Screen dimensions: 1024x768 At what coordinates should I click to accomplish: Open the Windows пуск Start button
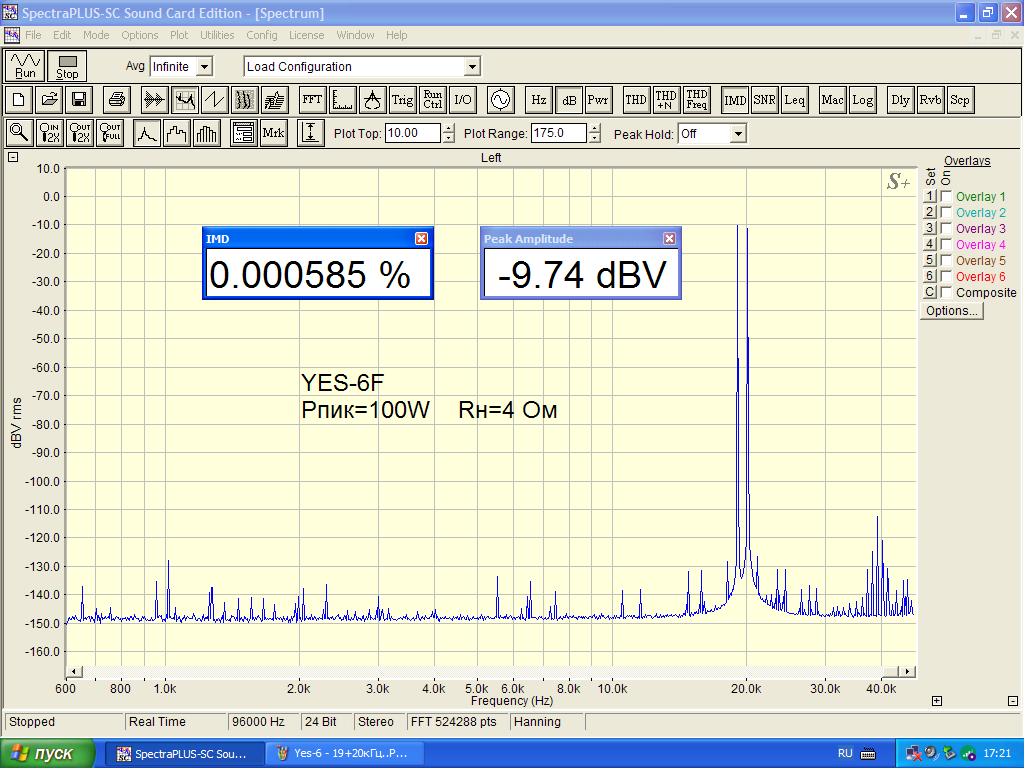pyautogui.click(x=48, y=754)
